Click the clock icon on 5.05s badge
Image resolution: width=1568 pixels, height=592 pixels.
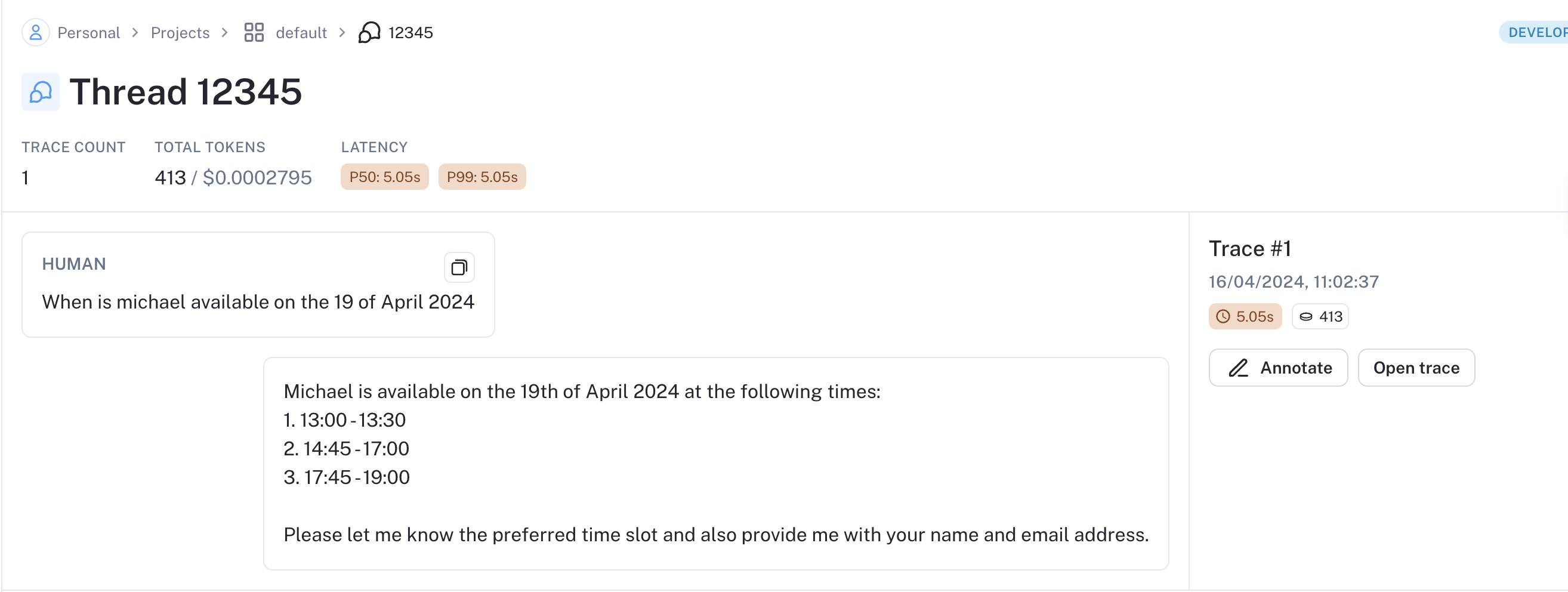(x=1223, y=317)
